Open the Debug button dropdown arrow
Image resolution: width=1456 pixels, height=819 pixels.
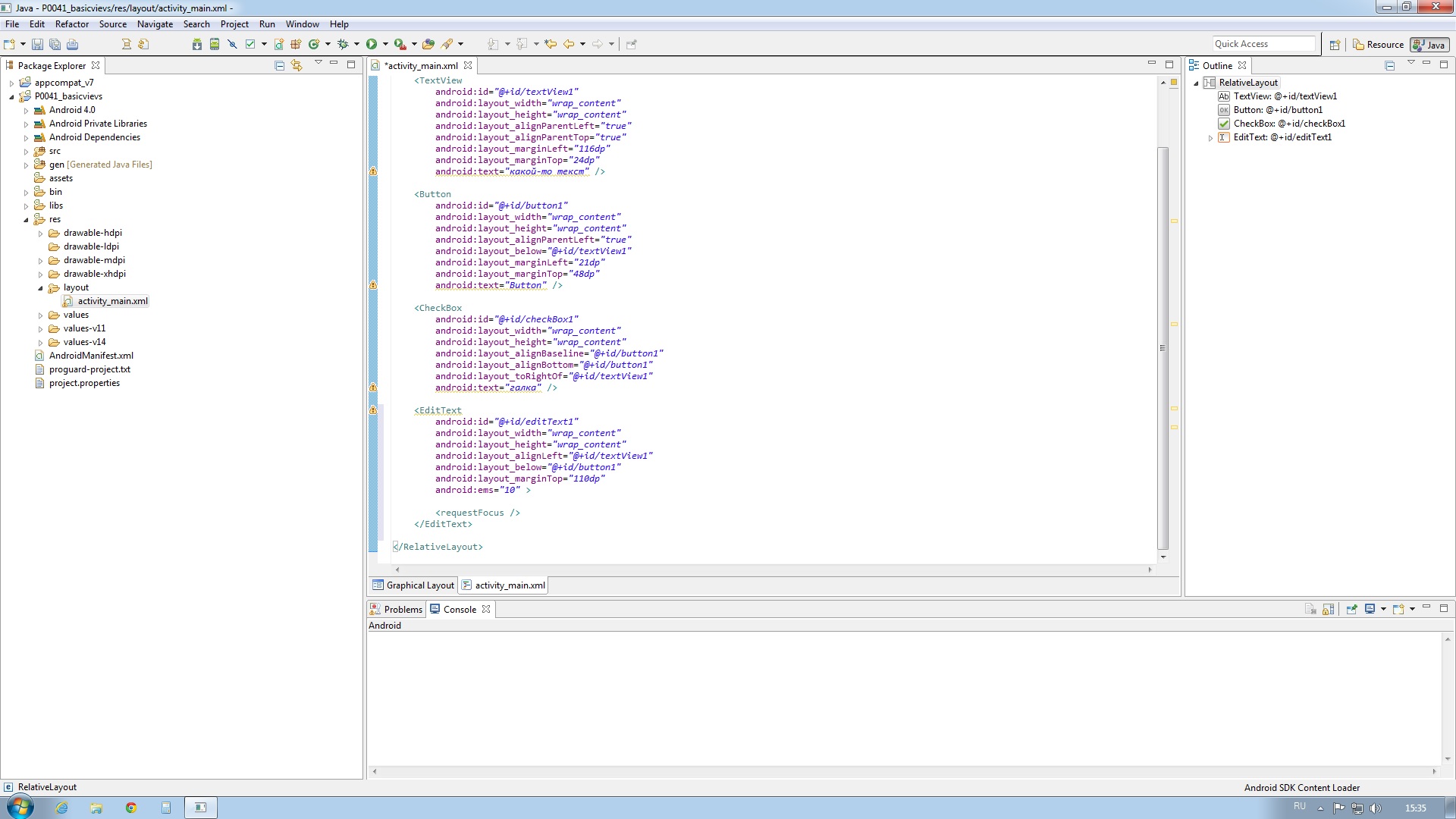point(356,44)
